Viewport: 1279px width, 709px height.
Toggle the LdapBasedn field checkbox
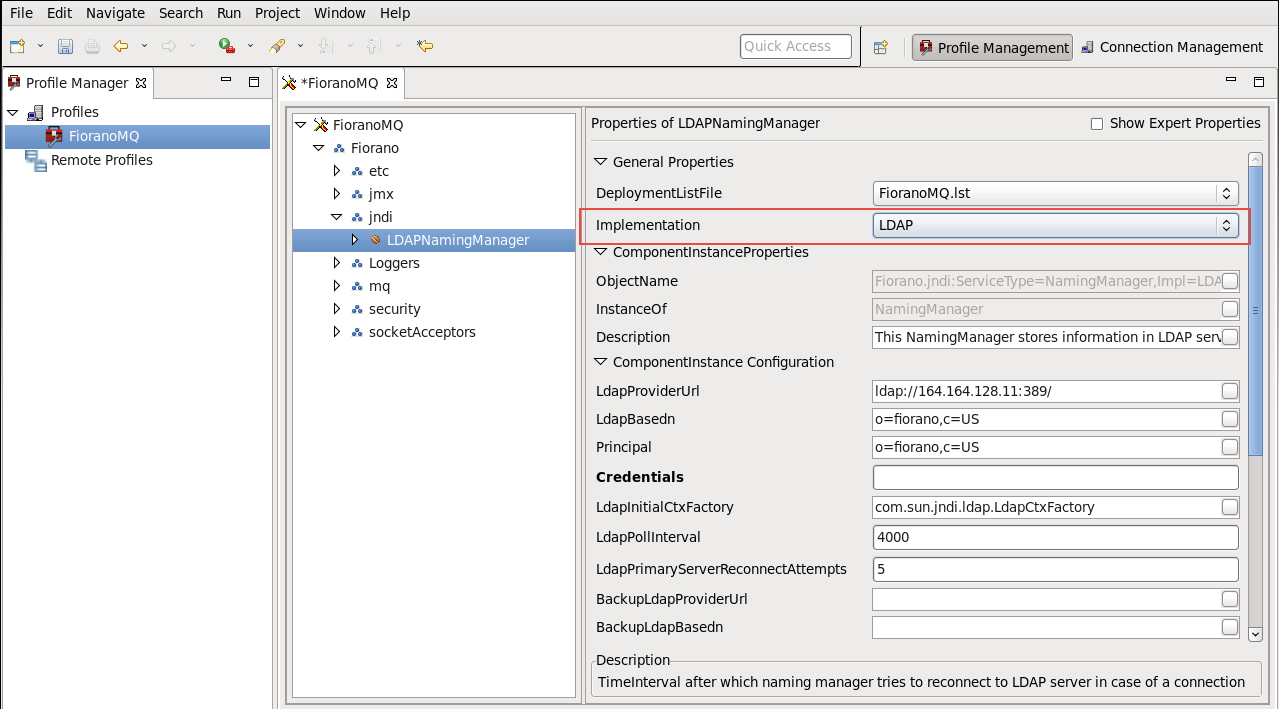coord(1230,419)
